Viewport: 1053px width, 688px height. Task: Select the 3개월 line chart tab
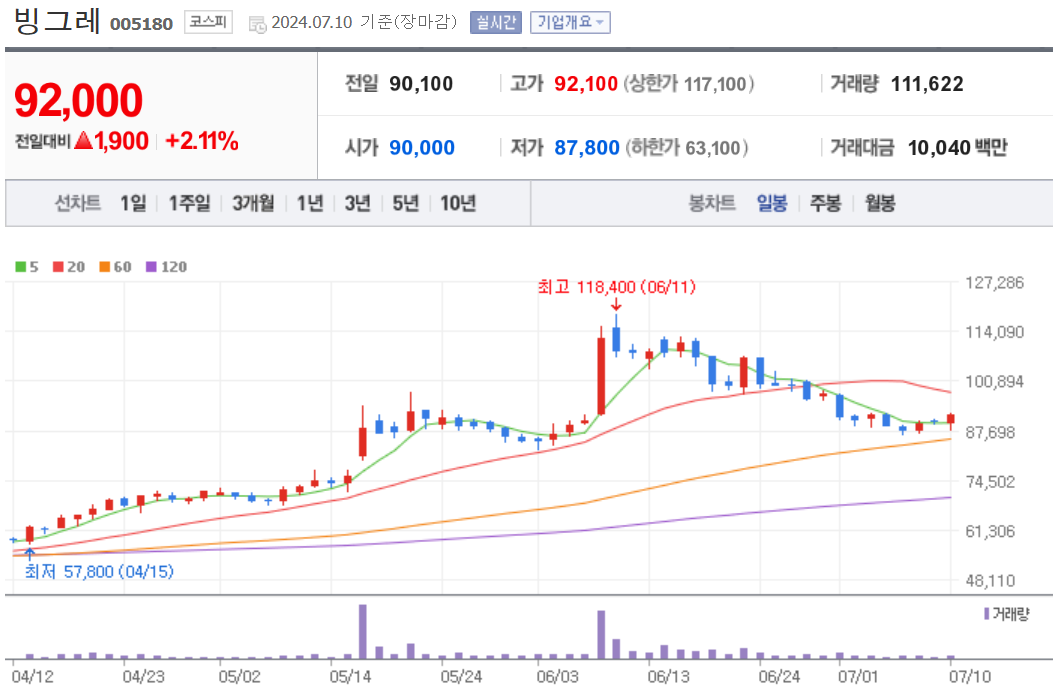point(253,203)
